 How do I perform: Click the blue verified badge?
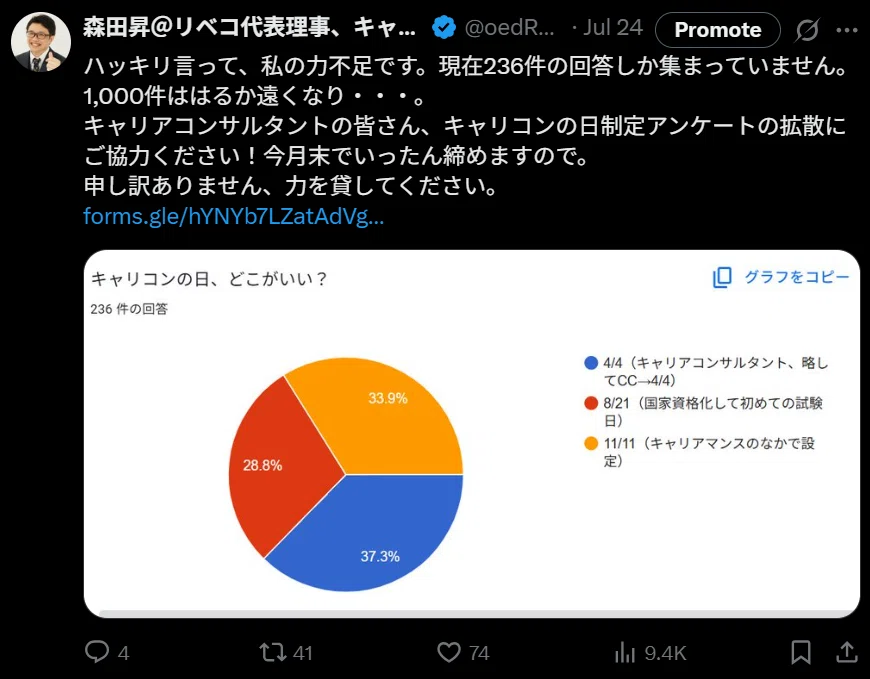(x=444, y=27)
